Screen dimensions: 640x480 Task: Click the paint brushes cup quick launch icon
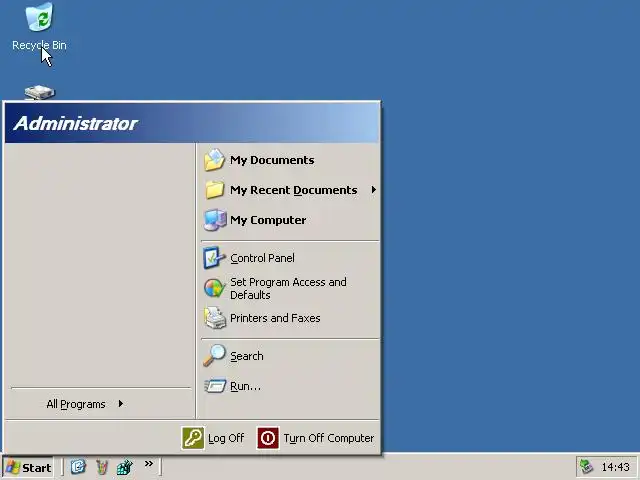[102, 467]
